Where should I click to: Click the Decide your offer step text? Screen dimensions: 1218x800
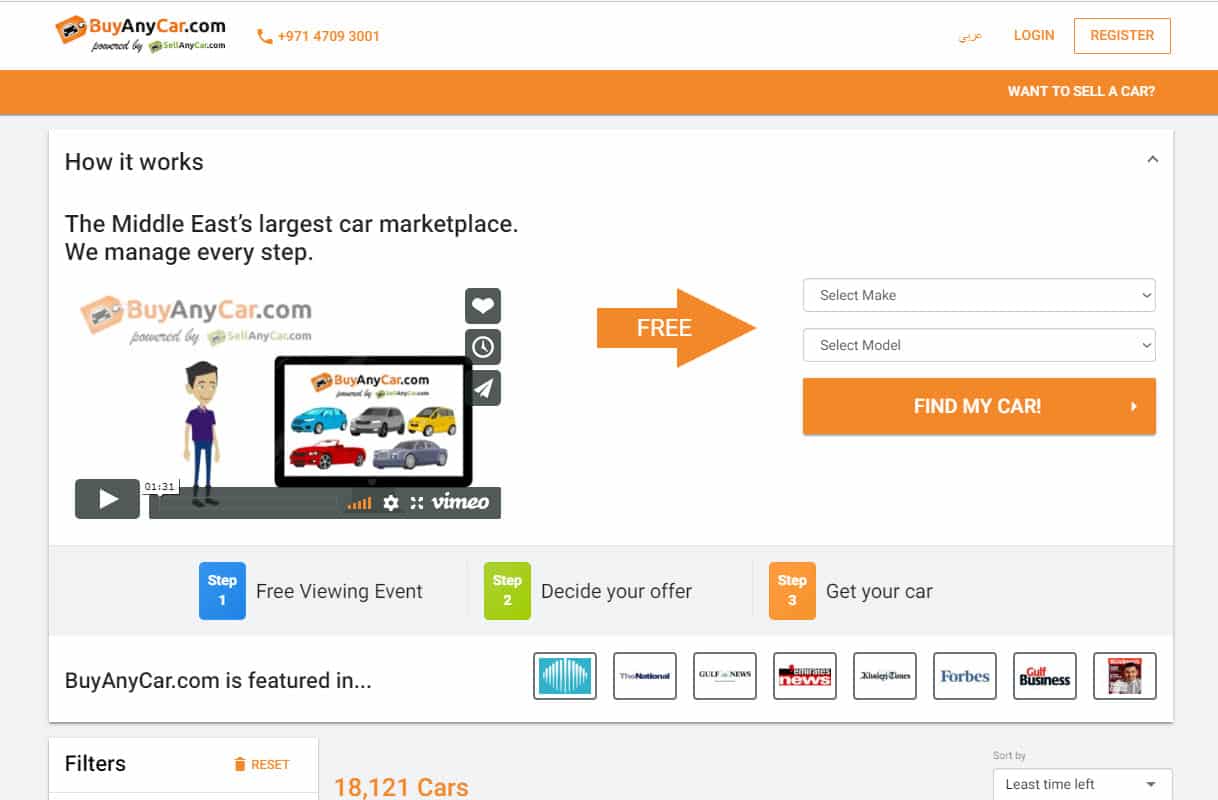[616, 591]
